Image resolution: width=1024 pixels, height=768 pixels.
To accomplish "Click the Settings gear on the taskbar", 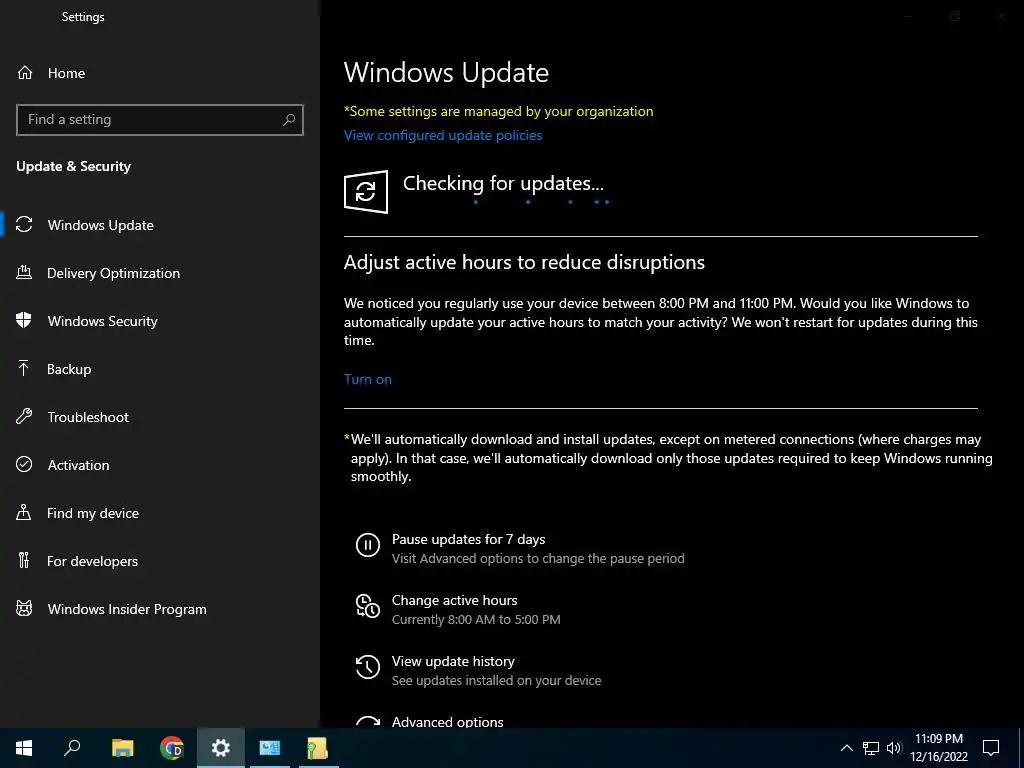I will (x=221, y=748).
